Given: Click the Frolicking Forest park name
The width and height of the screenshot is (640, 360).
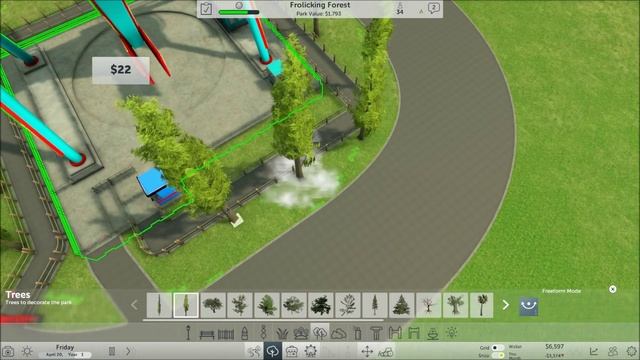Looking at the screenshot, I should tap(320, 5).
